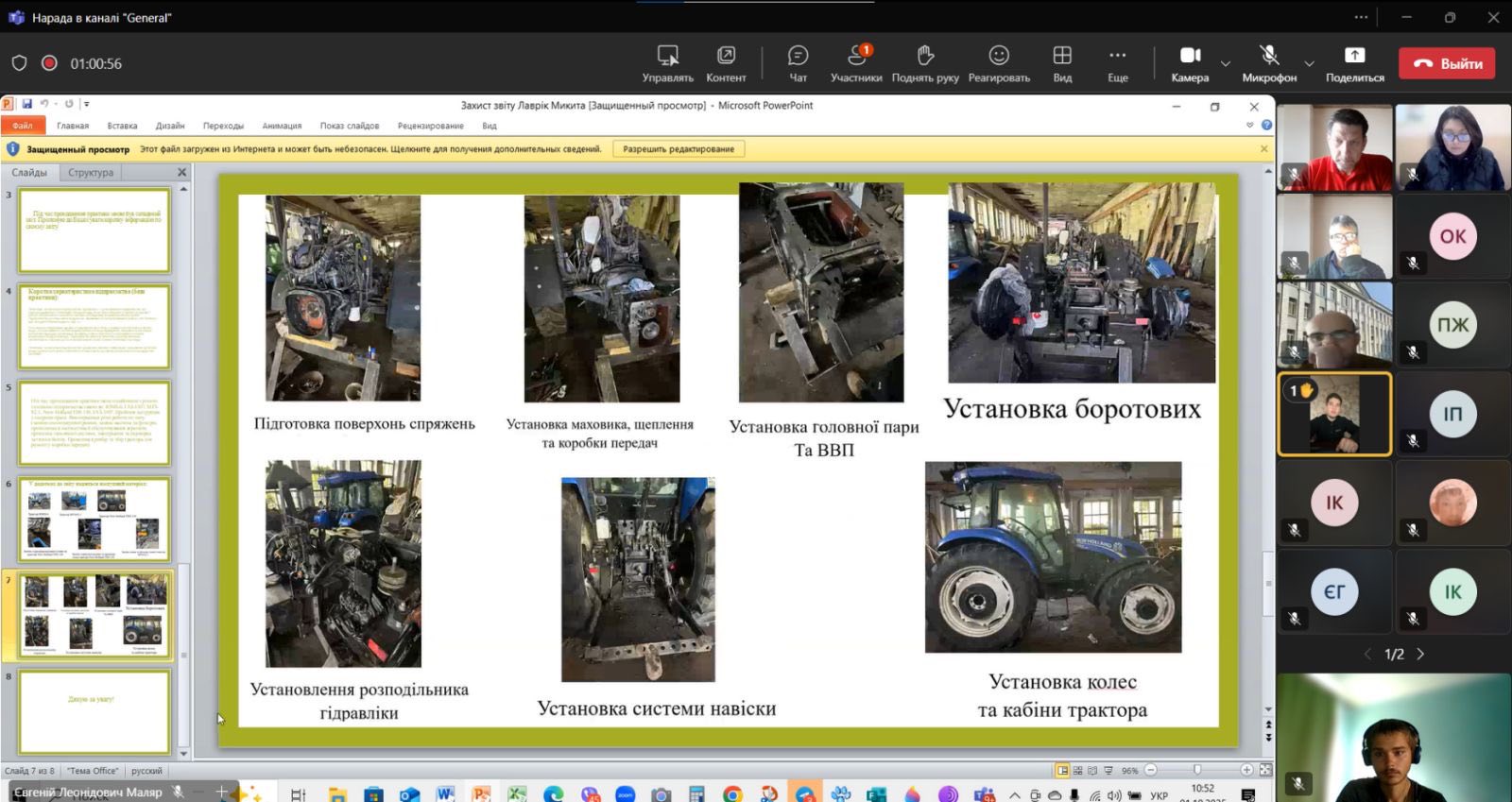
Task: Open the View layout options
Action: click(1062, 63)
